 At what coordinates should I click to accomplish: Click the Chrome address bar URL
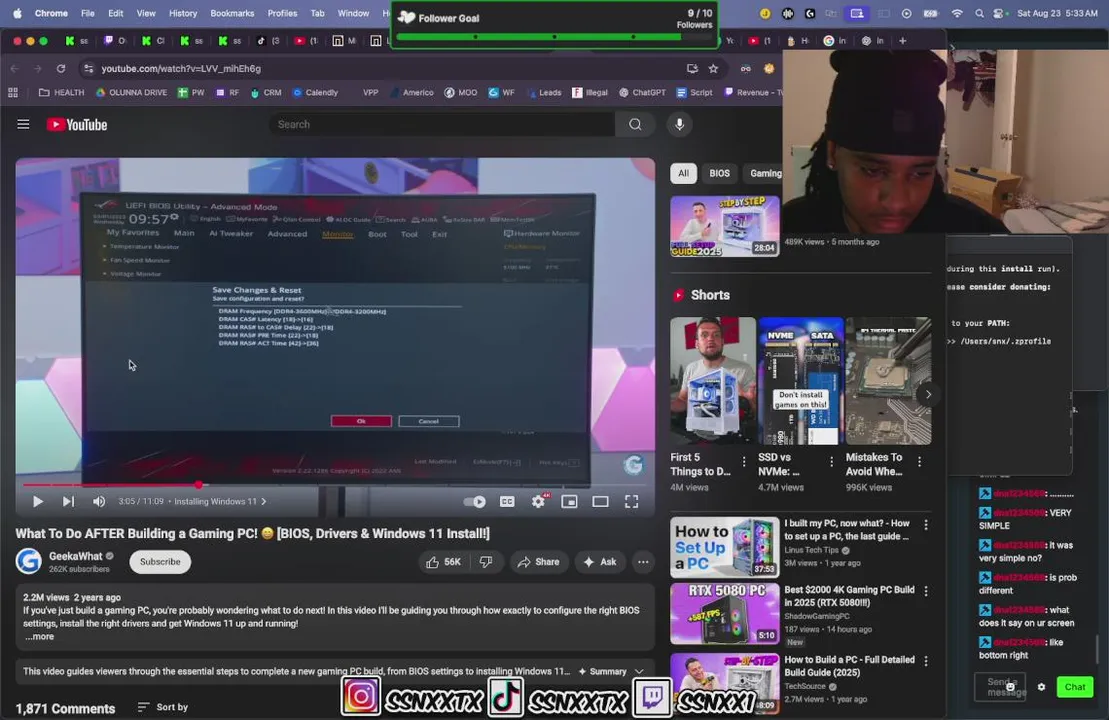[x=181, y=69]
